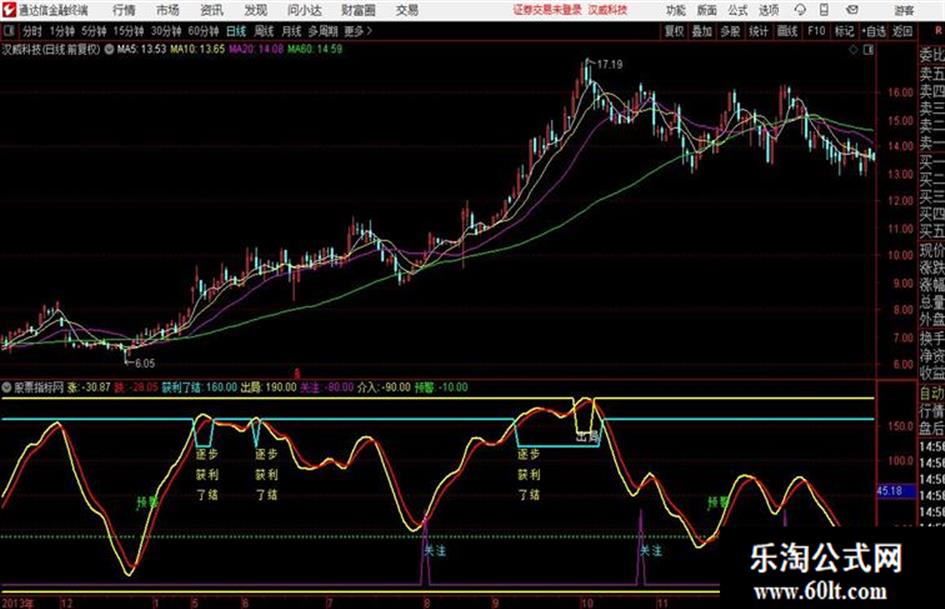Click the 预警: -10.00 indicator value

pos(441,388)
